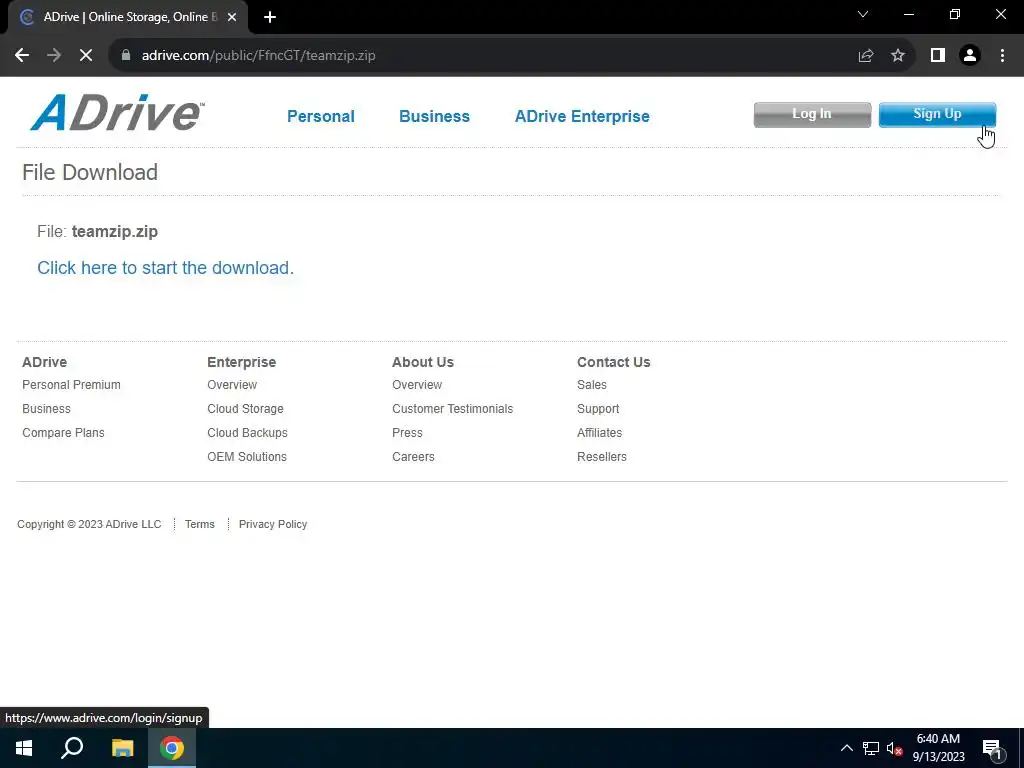
Task: Open the Business footer link
Action: 46,409
